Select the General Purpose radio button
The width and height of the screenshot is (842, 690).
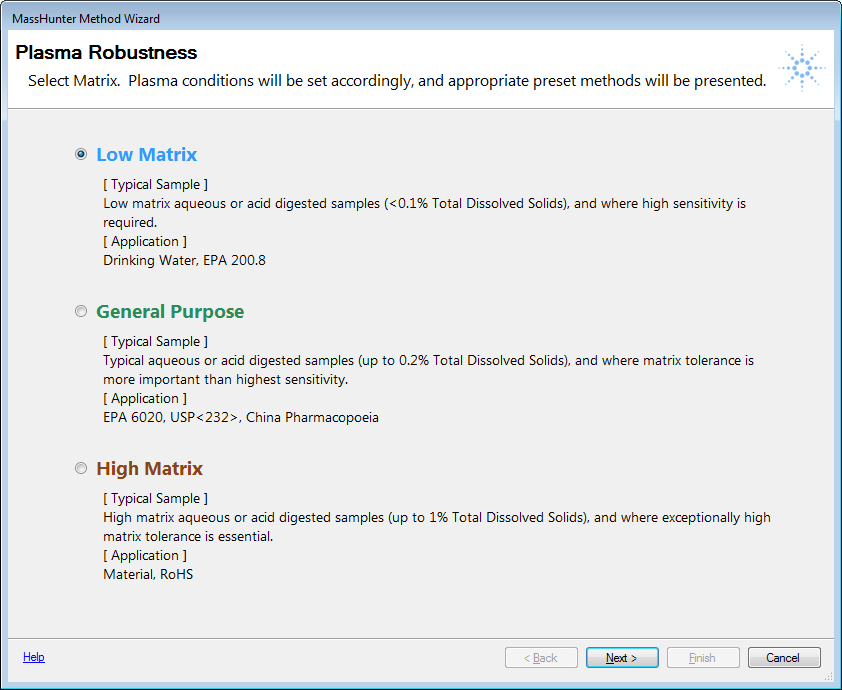pos(81,311)
